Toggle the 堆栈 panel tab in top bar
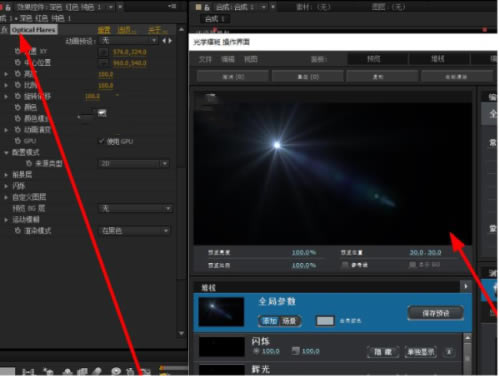This screenshot has height=378, width=500. (x=438, y=59)
